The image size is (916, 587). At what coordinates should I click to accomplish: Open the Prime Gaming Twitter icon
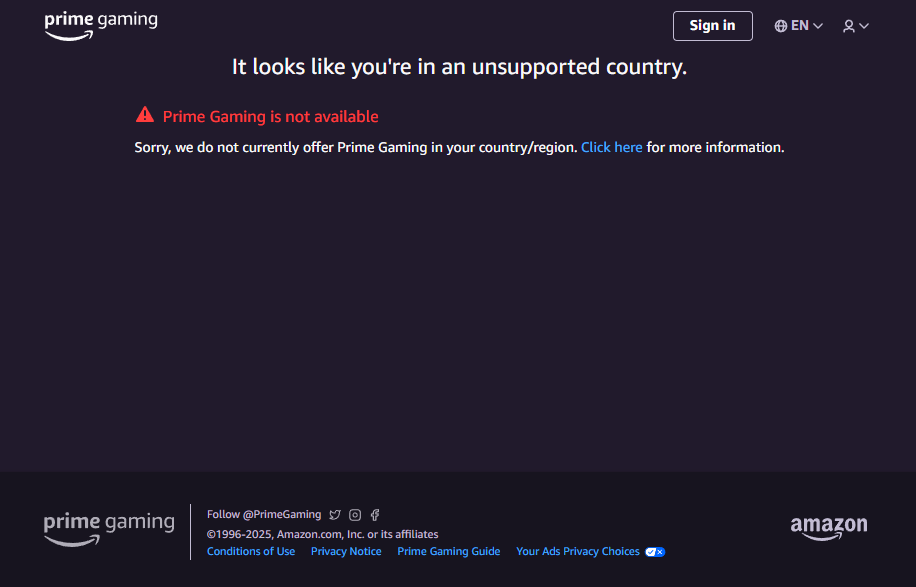(x=335, y=515)
